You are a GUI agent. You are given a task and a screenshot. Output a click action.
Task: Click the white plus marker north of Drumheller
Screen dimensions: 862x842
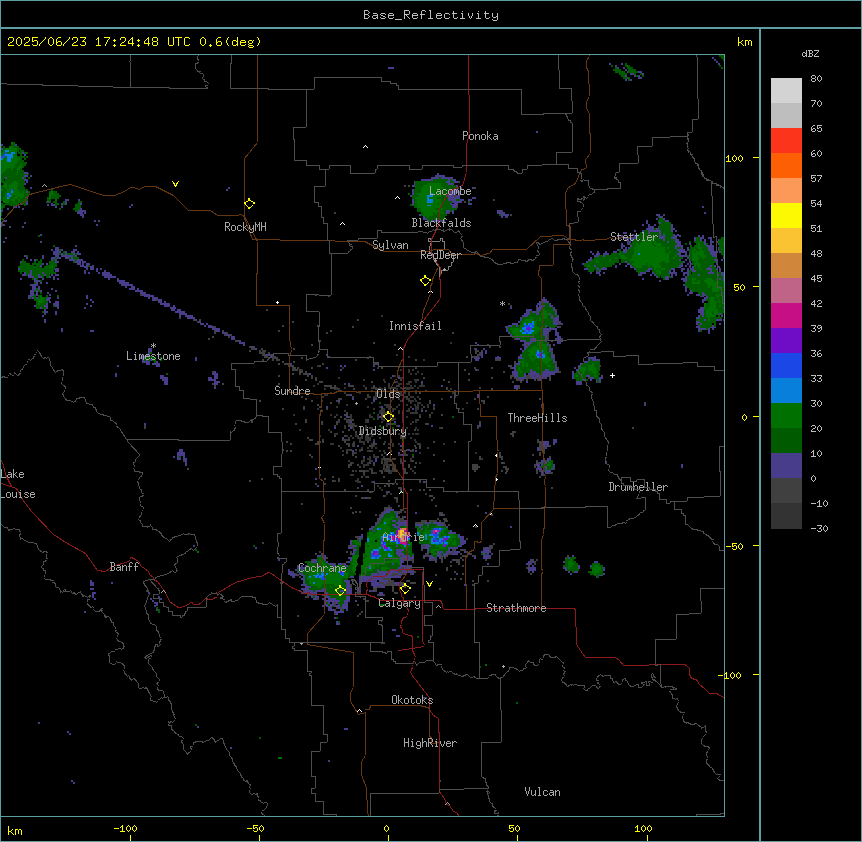612,375
